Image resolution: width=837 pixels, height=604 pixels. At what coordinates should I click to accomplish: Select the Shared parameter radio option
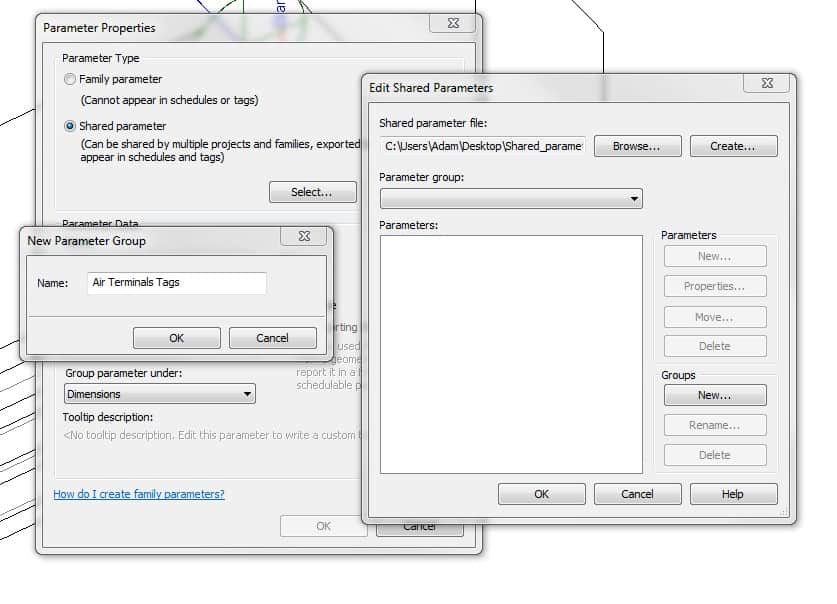(70, 127)
